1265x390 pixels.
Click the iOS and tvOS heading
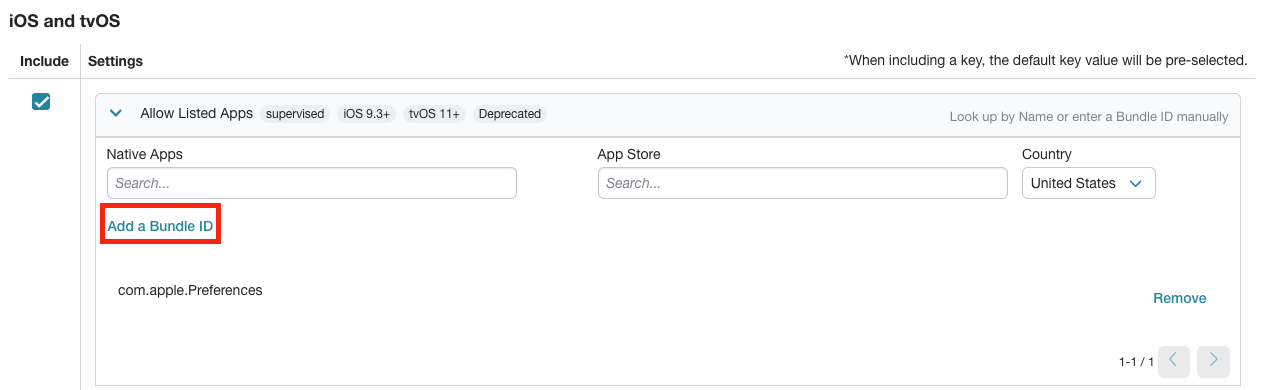coord(65,20)
